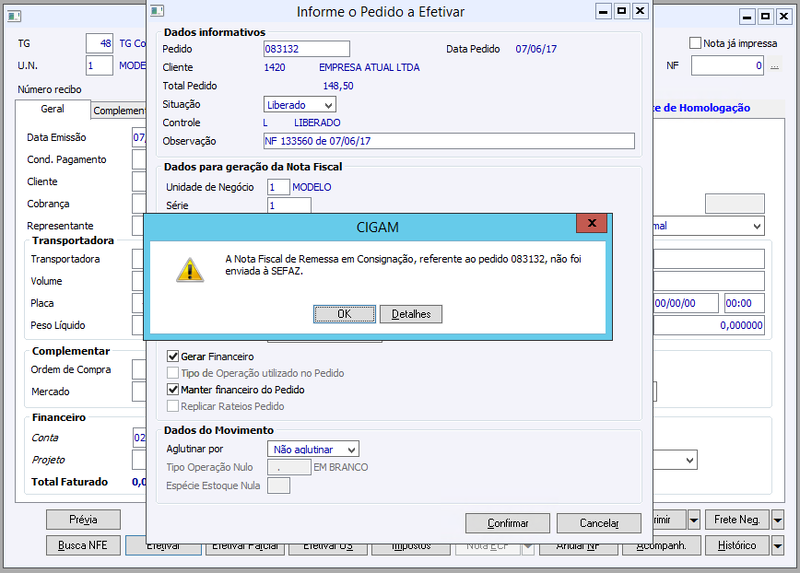Click OK in the CIGAM warning dialog
The height and width of the screenshot is (573, 800).
point(344,314)
